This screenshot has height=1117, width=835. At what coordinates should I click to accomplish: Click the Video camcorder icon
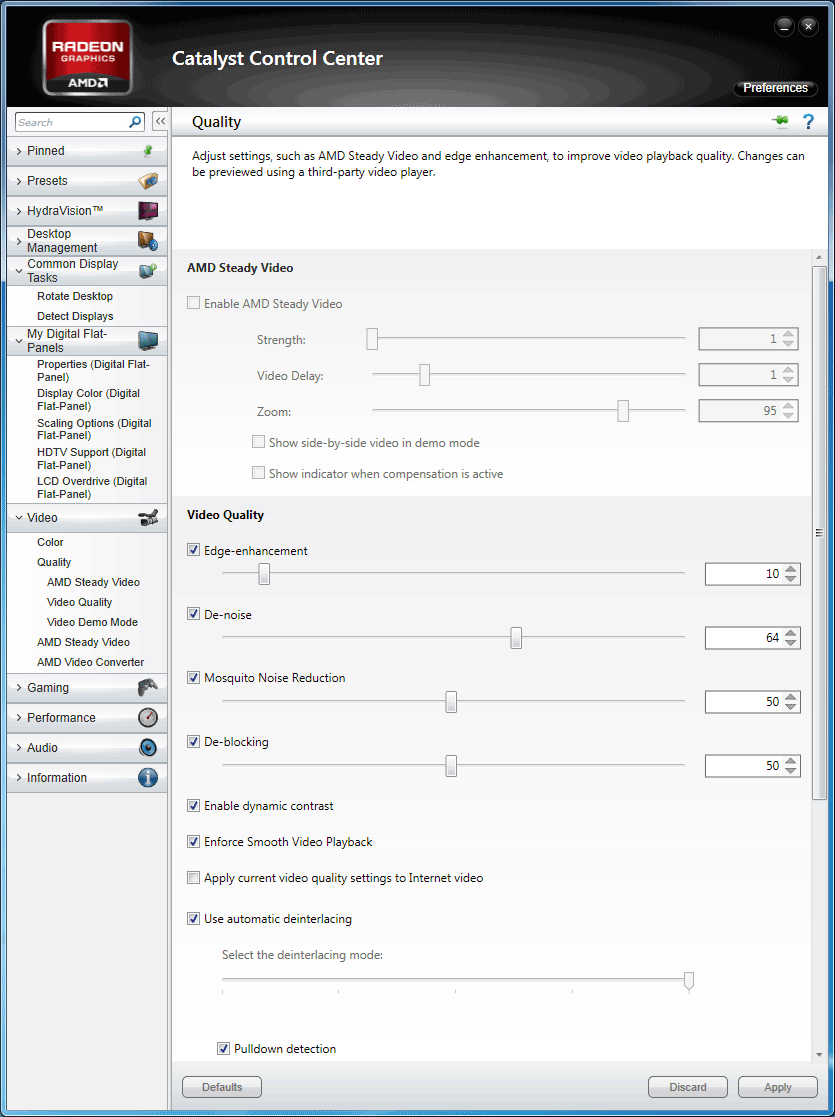pos(148,518)
